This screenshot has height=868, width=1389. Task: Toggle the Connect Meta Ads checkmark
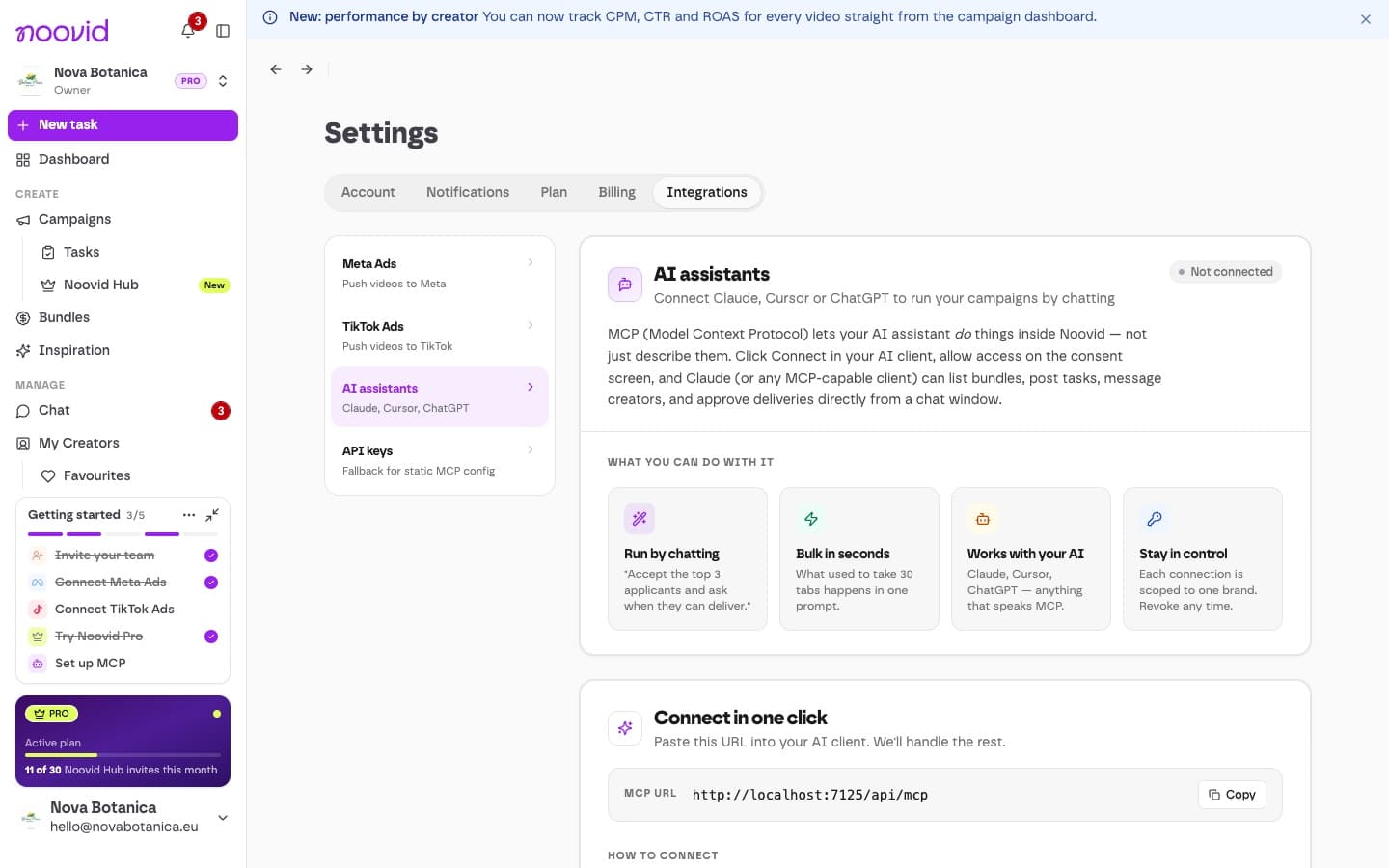[211, 583]
